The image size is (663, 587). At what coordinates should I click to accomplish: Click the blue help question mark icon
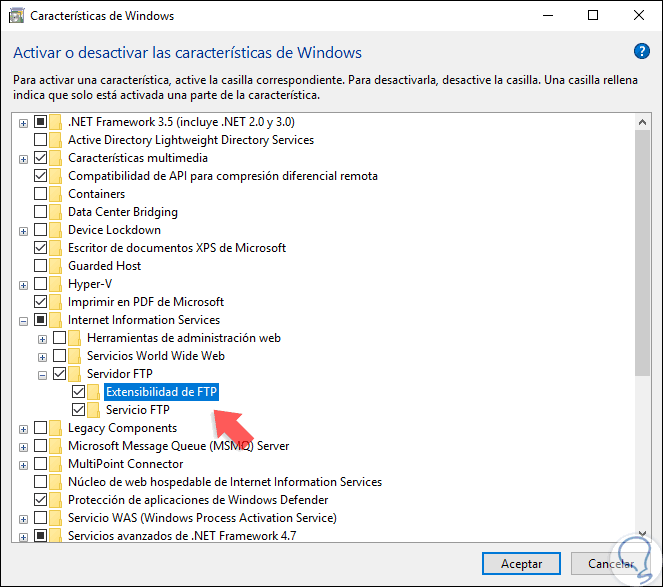click(x=641, y=52)
